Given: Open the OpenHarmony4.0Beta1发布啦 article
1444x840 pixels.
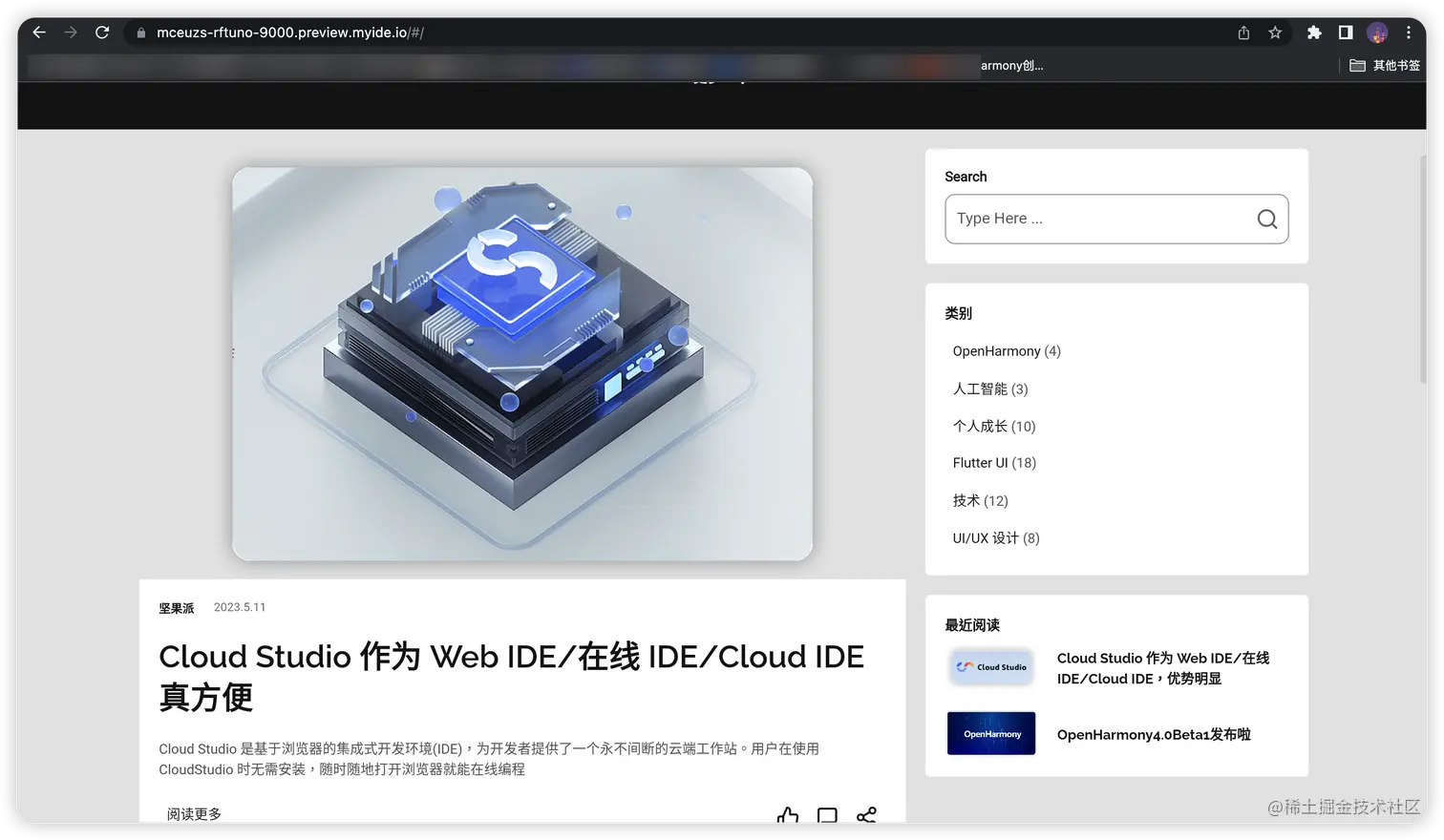Looking at the screenshot, I should [x=1154, y=734].
